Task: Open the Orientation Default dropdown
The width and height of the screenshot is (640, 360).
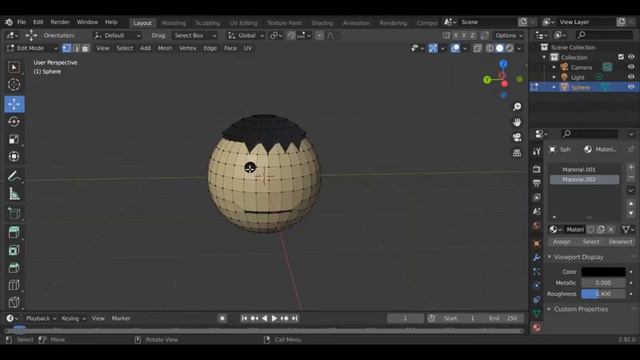Action: pos(117,36)
